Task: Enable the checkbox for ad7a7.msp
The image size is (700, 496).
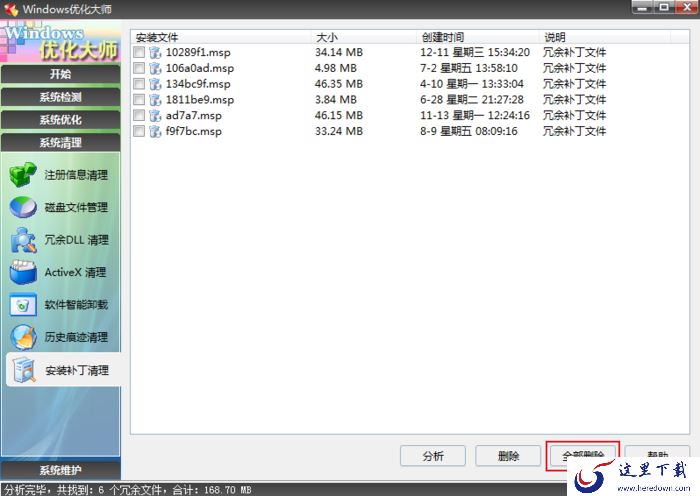Action: point(139,116)
